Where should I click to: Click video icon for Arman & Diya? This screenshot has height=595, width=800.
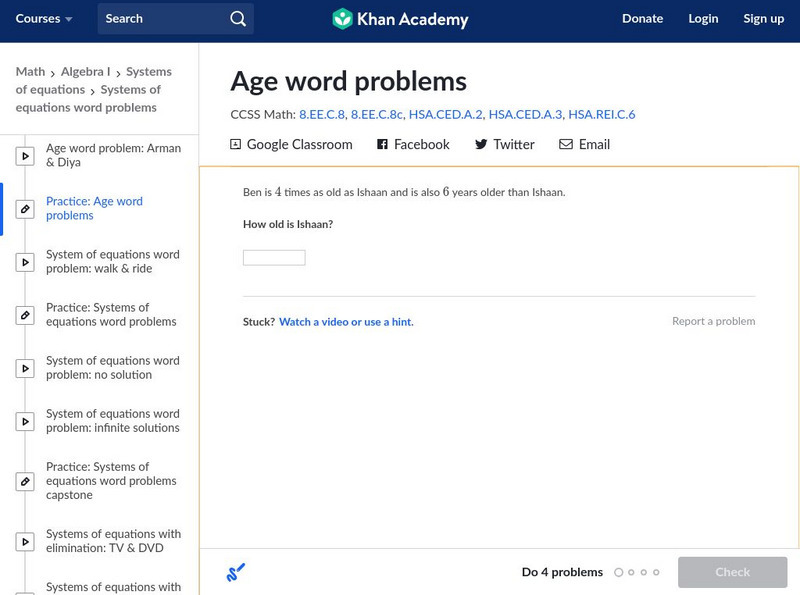pos(25,156)
